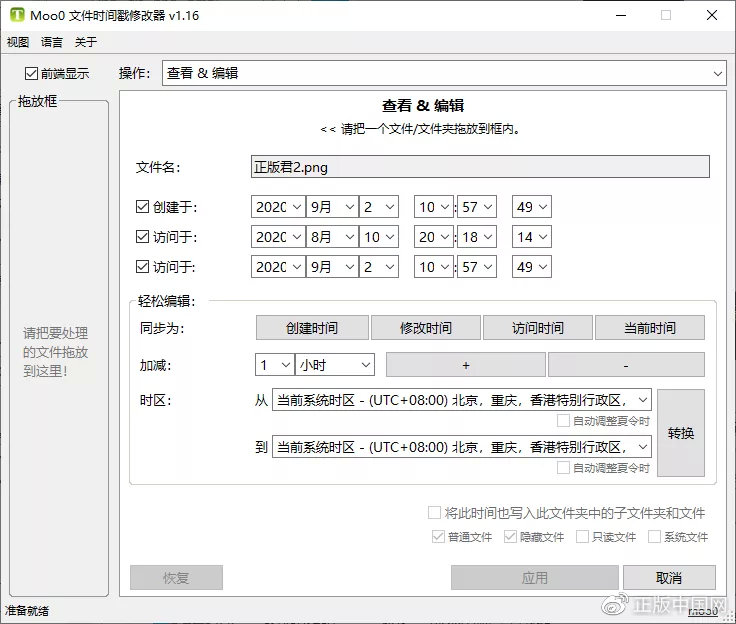Viewport: 736px width, 624px height.
Task: Click the 准备就绪 status bar text
Action: (x=27, y=611)
